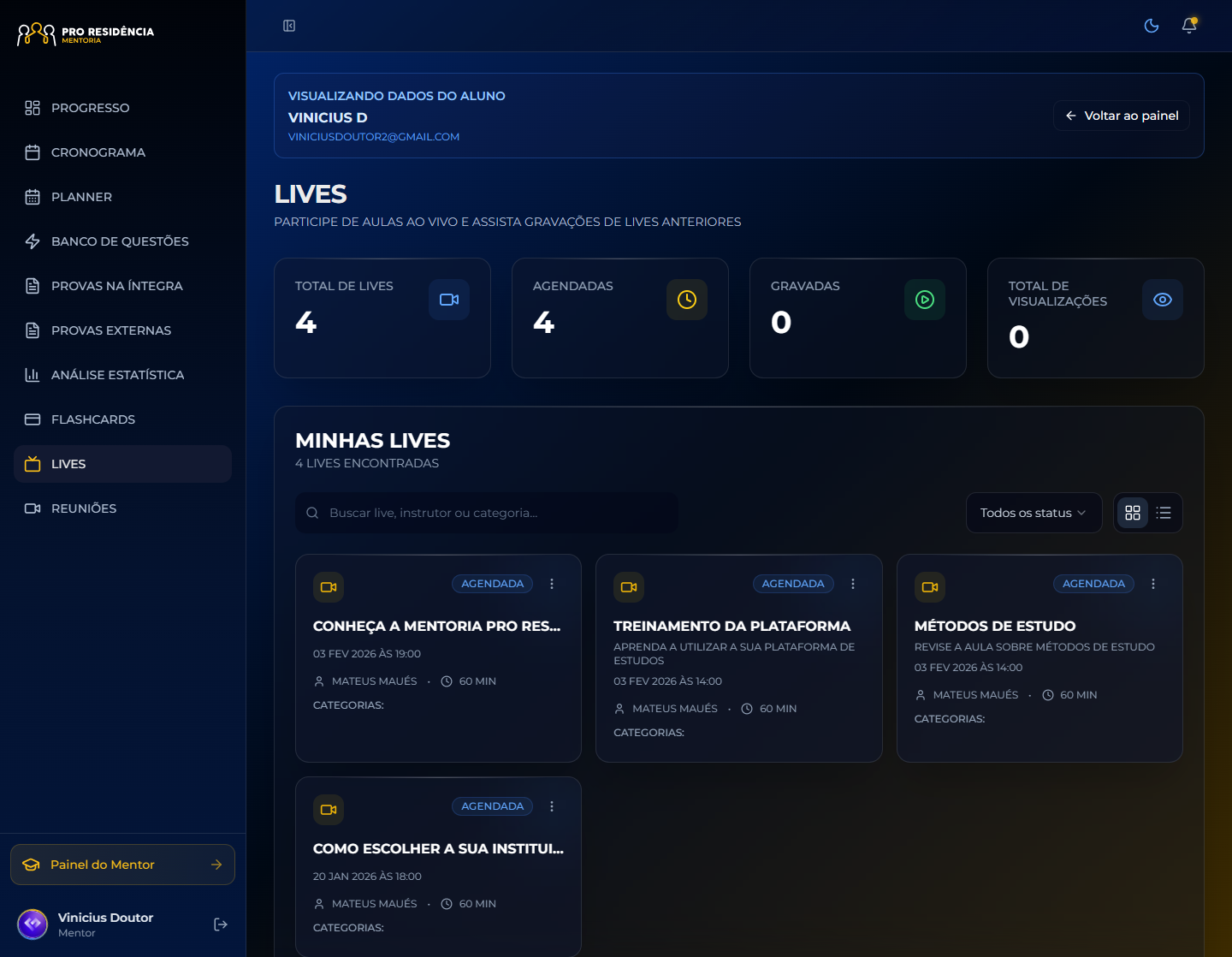Image resolution: width=1232 pixels, height=957 pixels.
Task: Open the Progresso section
Action: [x=122, y=108]
